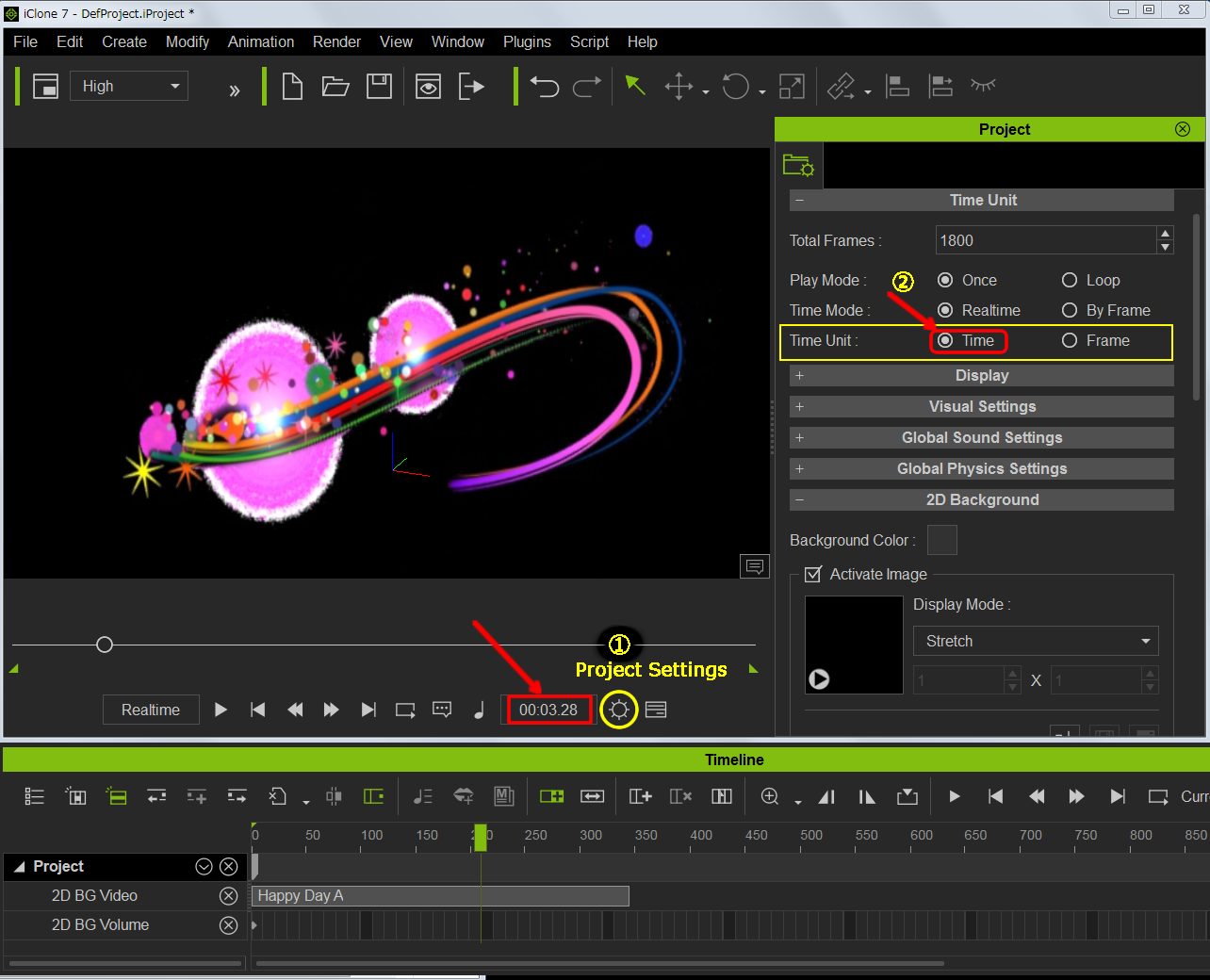Set Time Unit to Time
Image resolution: width=1210 pixels, height=980 pixels.
[945, 340]
